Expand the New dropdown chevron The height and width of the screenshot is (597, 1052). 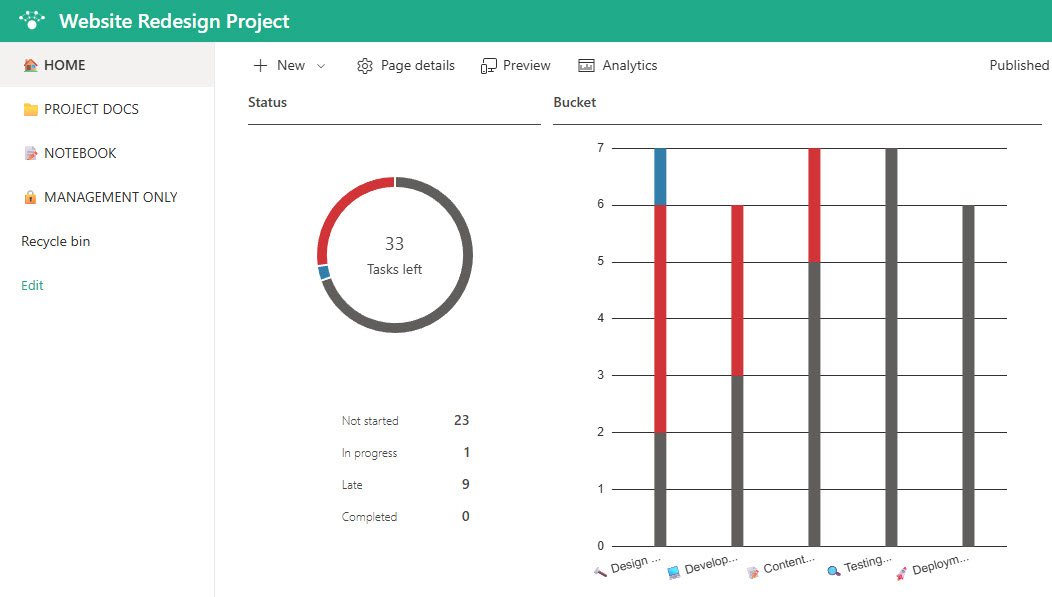coord(321,65)
